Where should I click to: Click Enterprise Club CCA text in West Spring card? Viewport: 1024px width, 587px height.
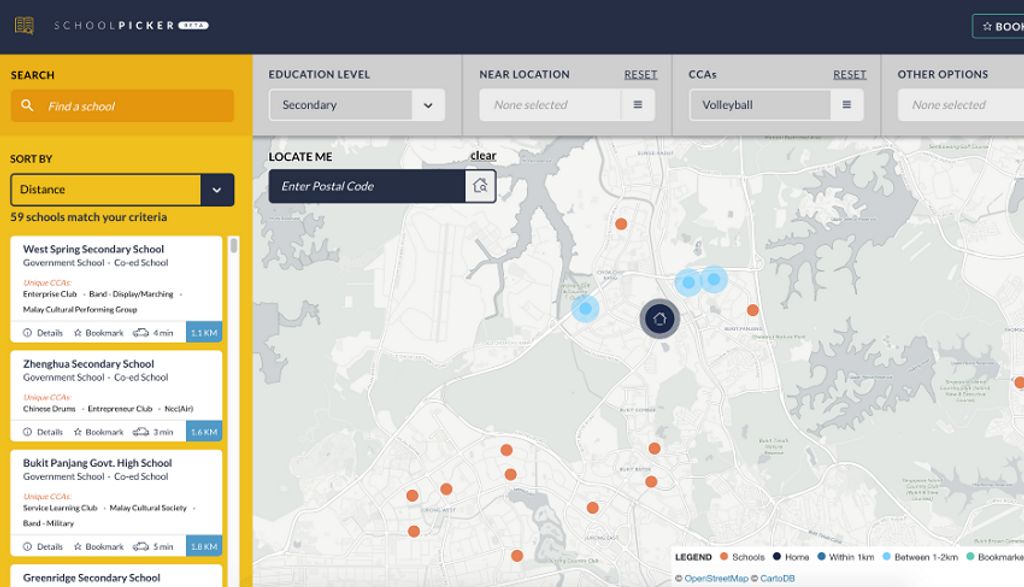click(50, 294)
